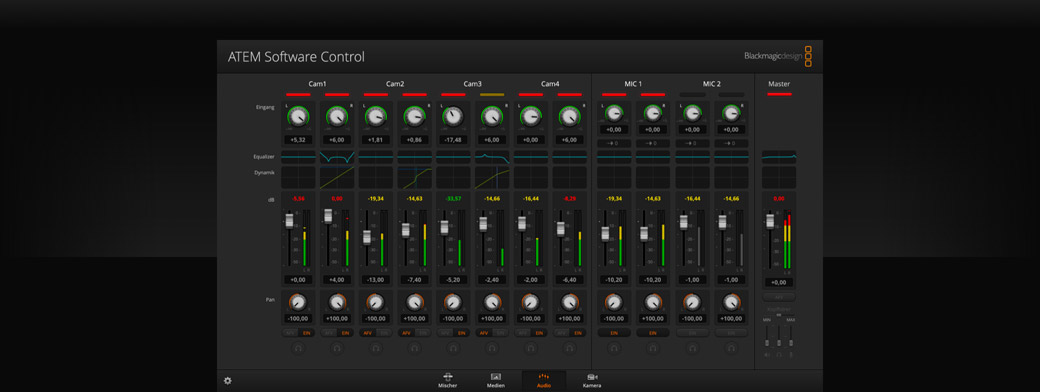This screenshot has height=392, width=1040.
Task: Click the headphones icon under Cam4 right channel
Action: (570, 347)
